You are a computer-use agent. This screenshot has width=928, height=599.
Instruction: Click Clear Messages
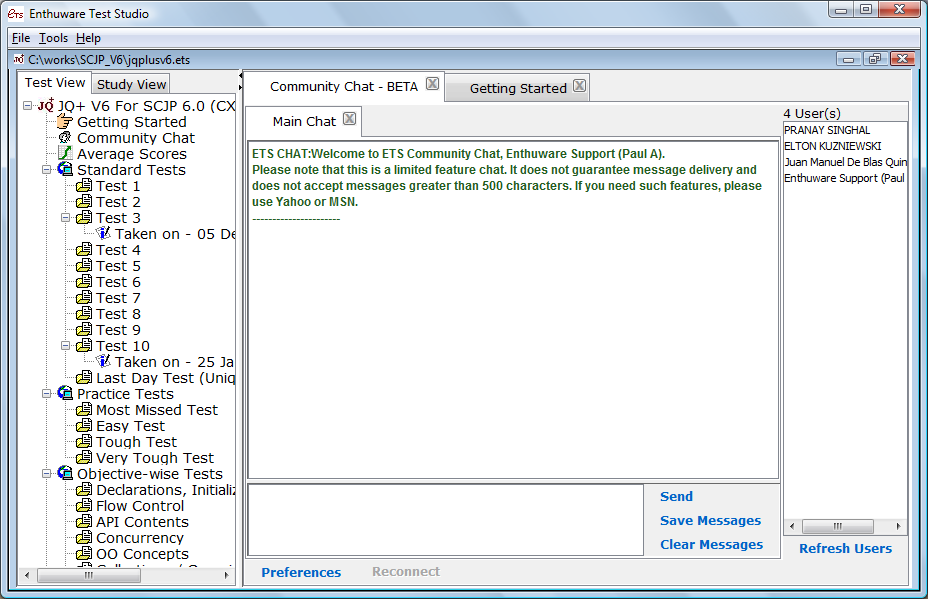pyautogui.click(x=711, y=545)
